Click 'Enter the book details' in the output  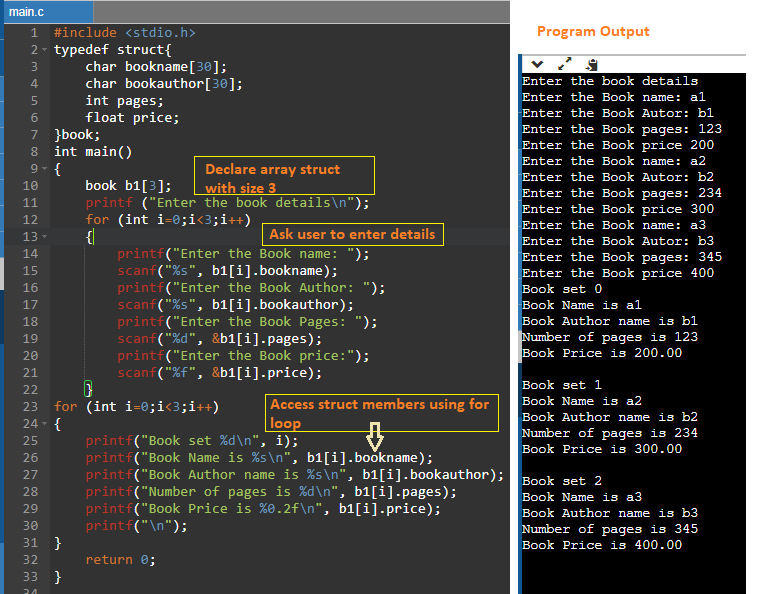click(x=610, y=81)
